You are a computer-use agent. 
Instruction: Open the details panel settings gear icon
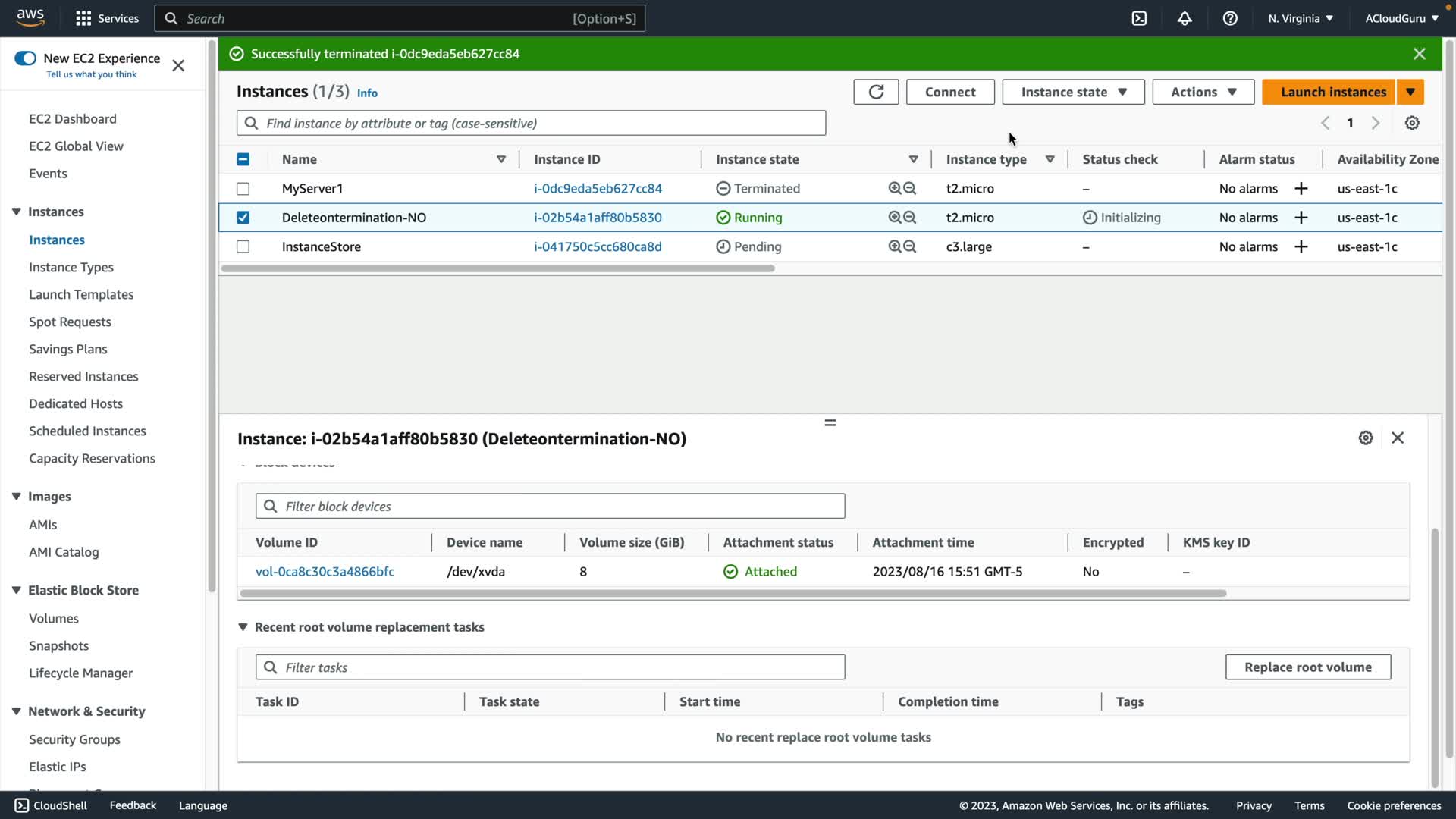1366,438
